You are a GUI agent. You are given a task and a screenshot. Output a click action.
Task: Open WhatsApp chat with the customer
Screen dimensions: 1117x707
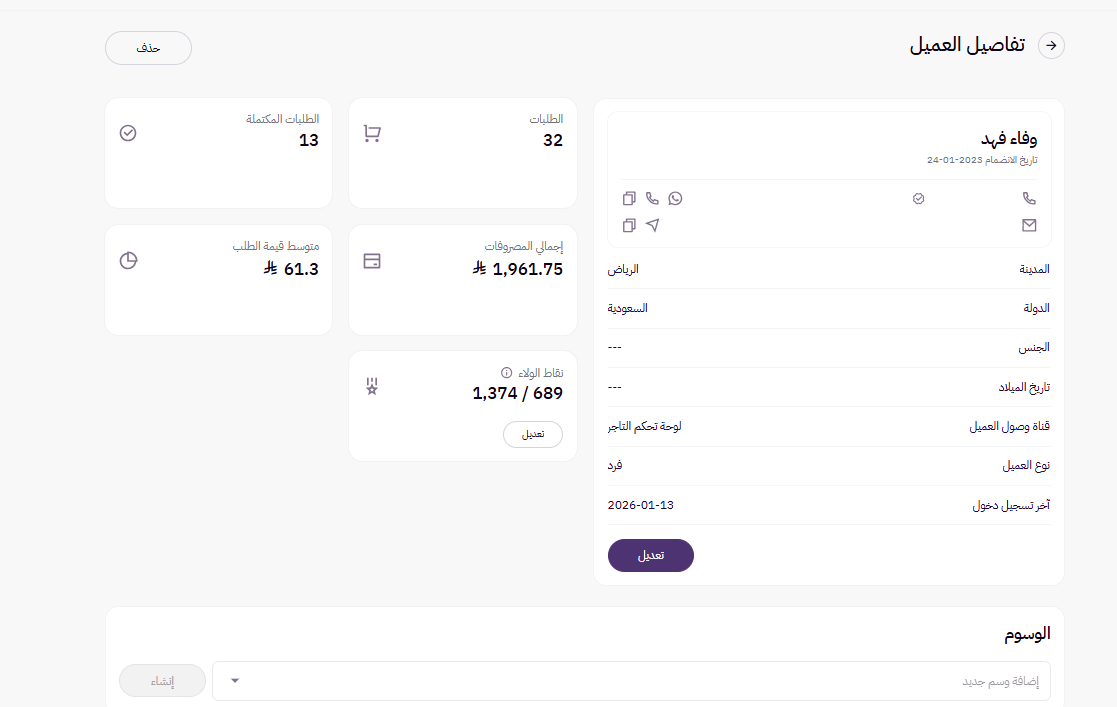coord(675,198)
